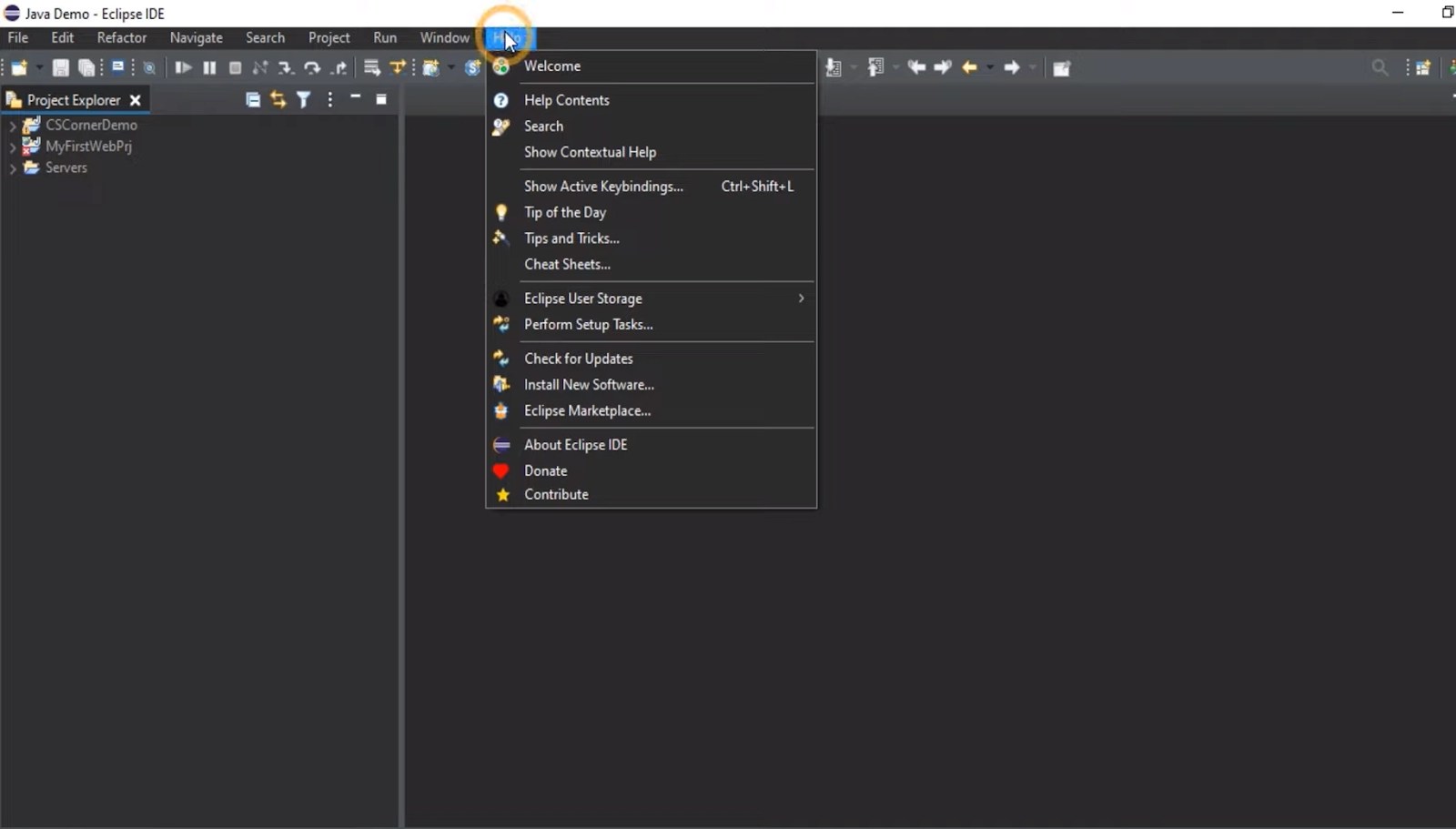1456x829 pixels.
Task: Click the New Dynamic Web Project icon
Action: [x=431, y=67]
